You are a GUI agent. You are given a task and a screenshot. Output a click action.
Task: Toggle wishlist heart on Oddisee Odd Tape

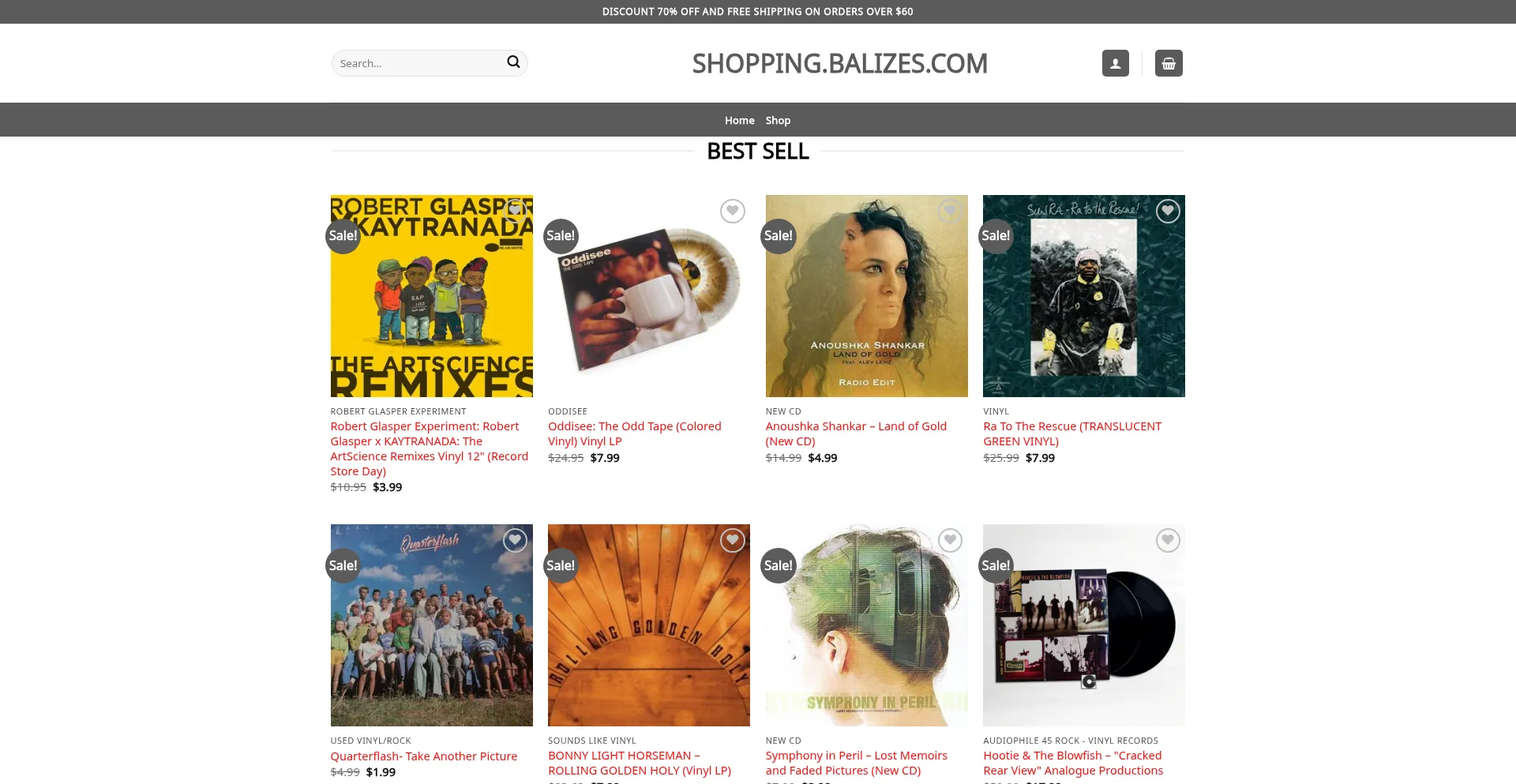click(x=733, y=211)
